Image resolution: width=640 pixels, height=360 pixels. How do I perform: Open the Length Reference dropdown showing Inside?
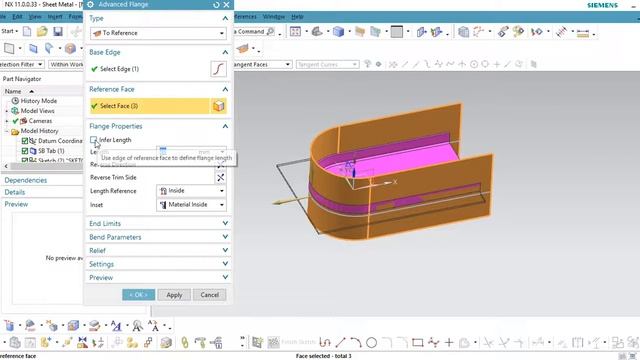point(191,191)
